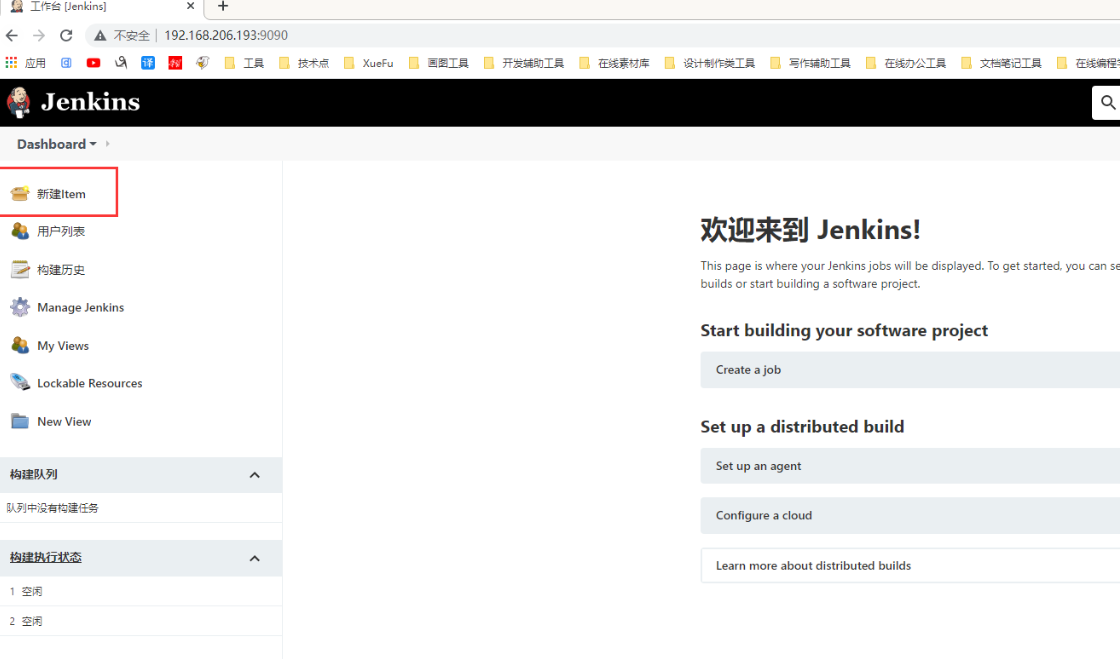The width and height of the screenshot is (1120, 659).
Task: Open the XueFu bookmark folder
Action: pos(369,63)
